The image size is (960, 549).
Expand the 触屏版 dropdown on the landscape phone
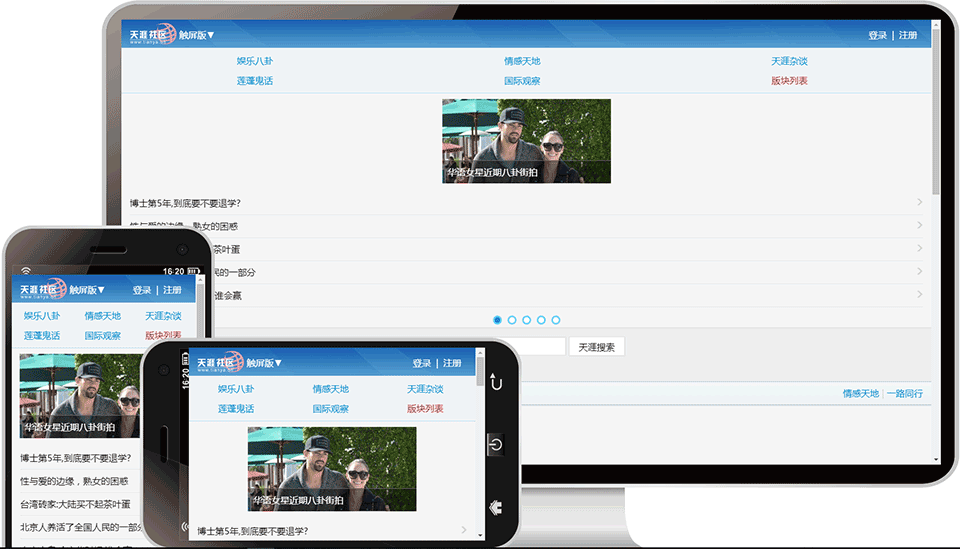265,363
